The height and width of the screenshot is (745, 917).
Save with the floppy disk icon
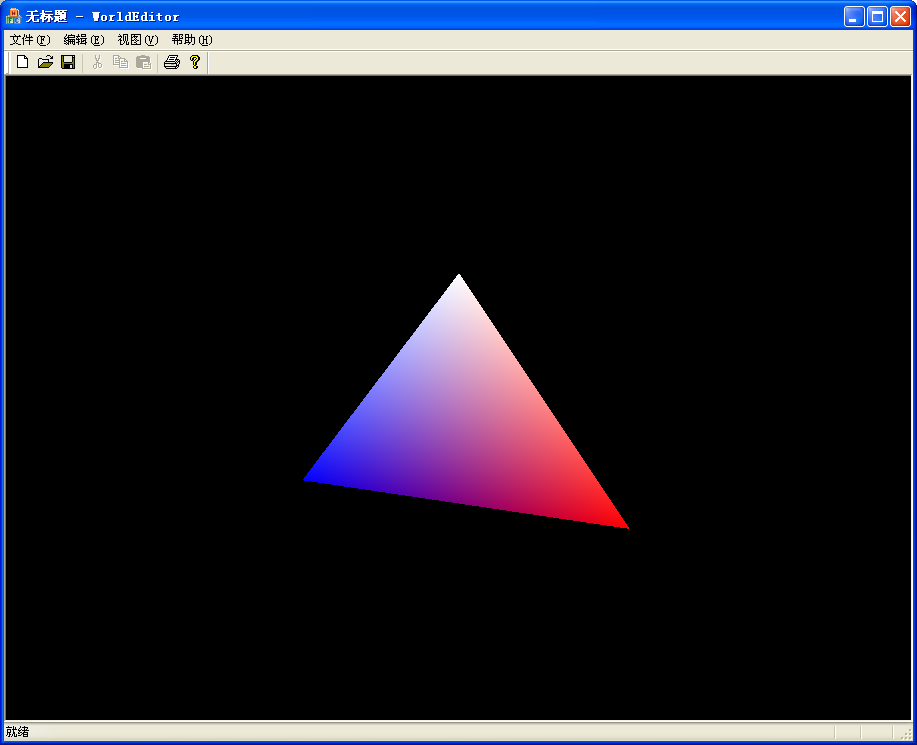pos(68,63)
